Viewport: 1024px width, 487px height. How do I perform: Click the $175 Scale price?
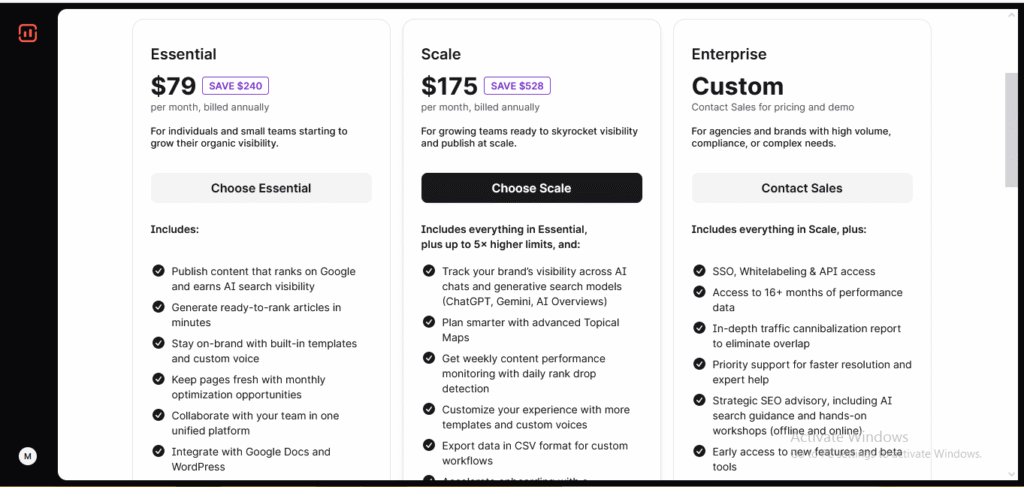pos(449,86)
